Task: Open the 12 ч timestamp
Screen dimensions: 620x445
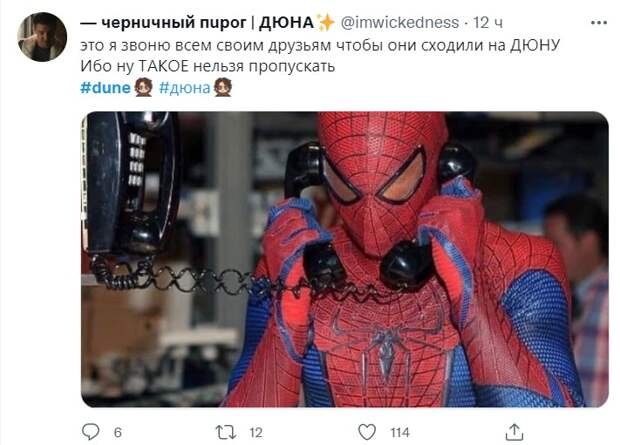Action: [x=488, y=23]
